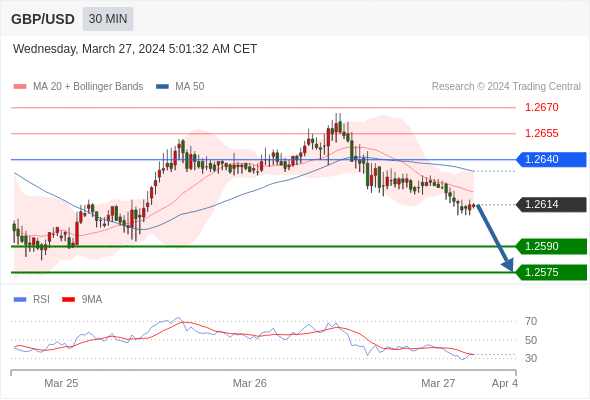590x400 pixels.
Task: Click the RSI 70 axis value
Action: point(531,321)
